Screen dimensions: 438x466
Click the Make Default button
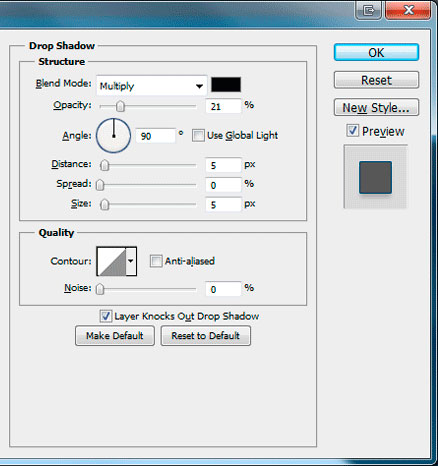tap(115, 336)
